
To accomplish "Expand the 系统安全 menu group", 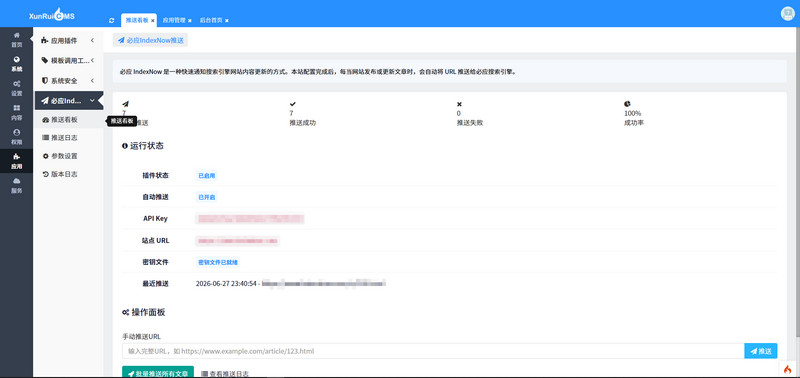I will (68, 81).
